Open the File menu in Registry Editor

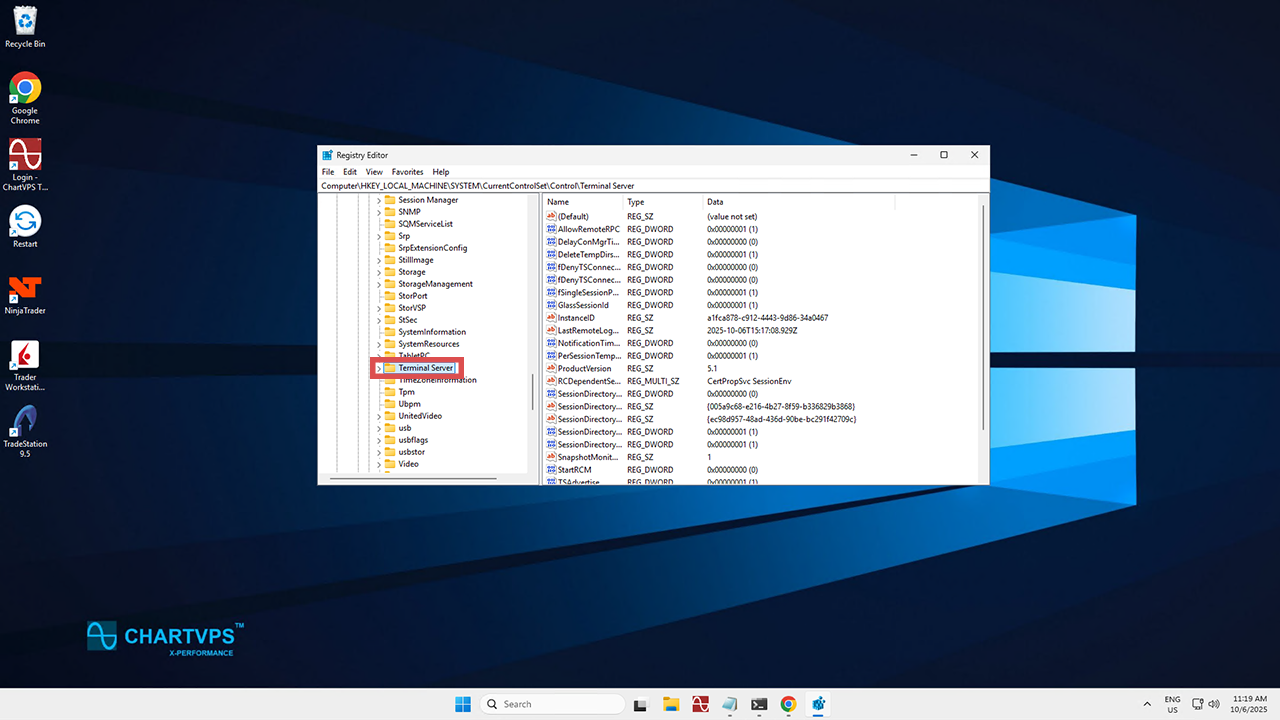click(x=328, y=172)
